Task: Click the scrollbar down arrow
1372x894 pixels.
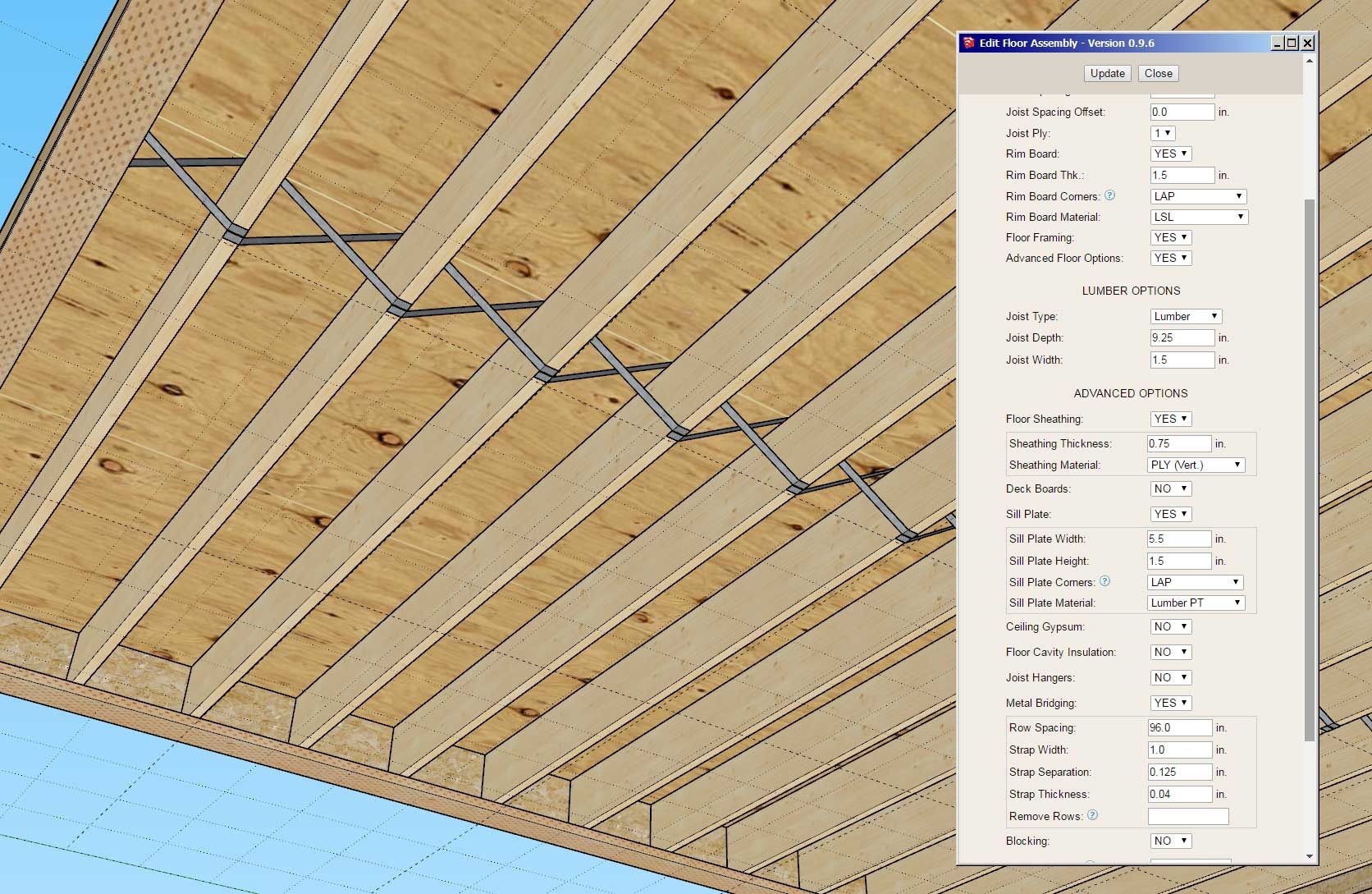Action: (1310, 856)
